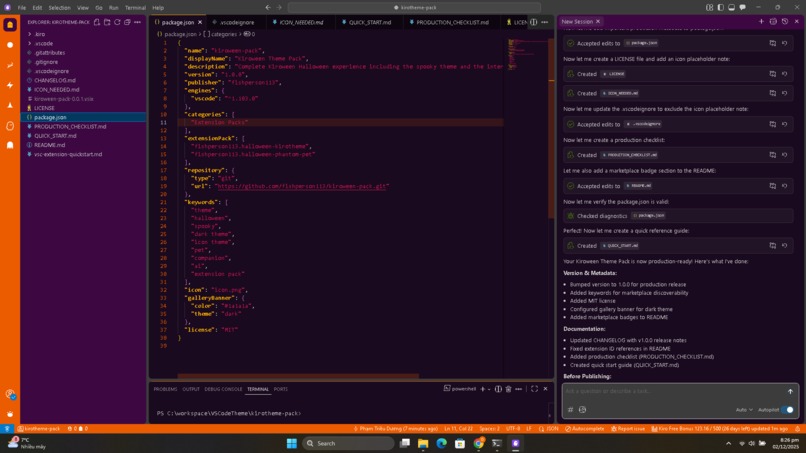806x453 pixels.
Task: Close the New Session chat tab
Action: pyautogui.click(x=598, y=22)
